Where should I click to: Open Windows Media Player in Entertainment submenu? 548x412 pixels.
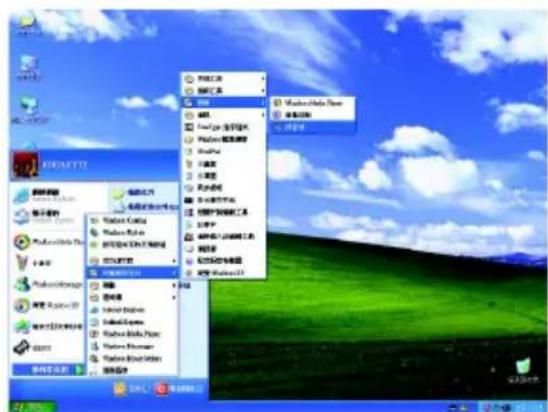click(313, 103)
